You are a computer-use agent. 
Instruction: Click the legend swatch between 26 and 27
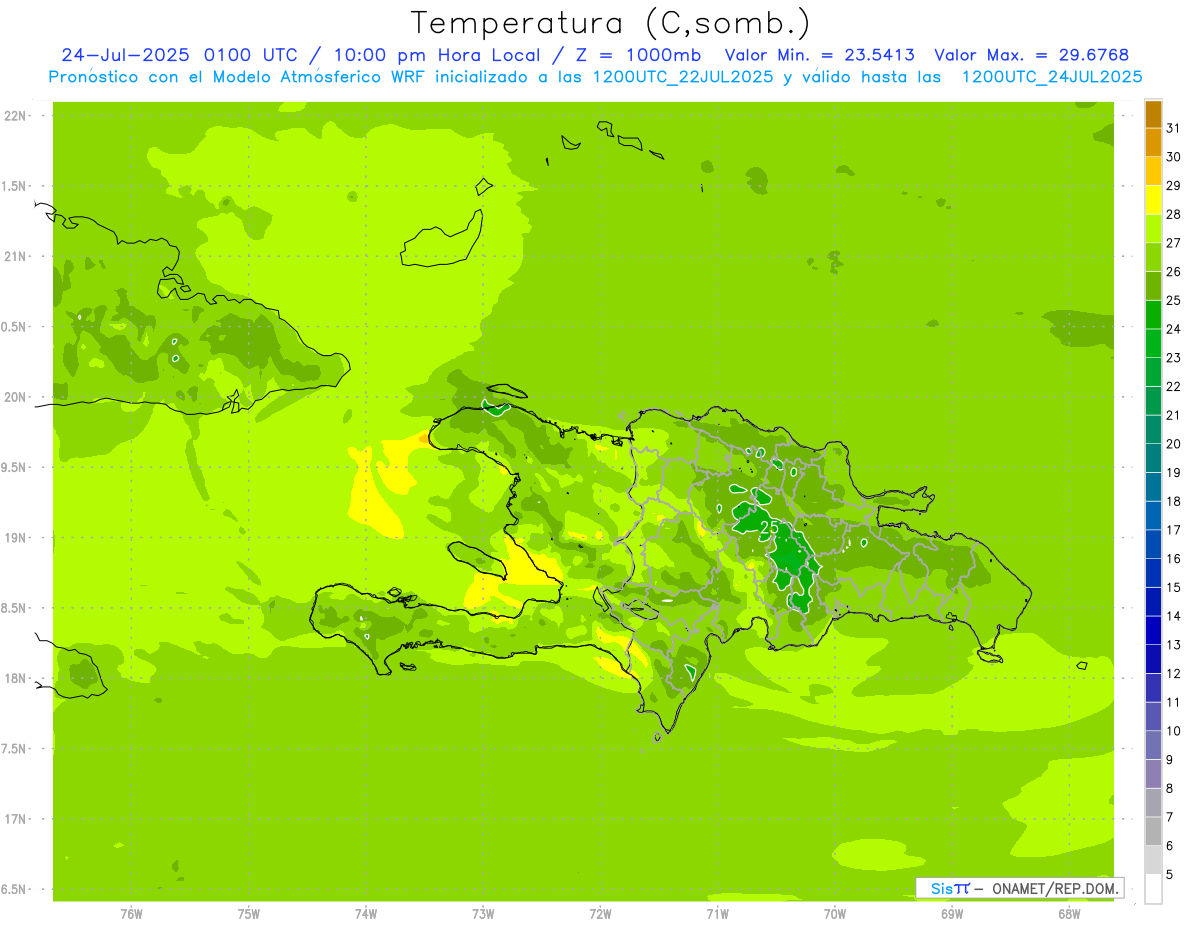(1153, 257)
